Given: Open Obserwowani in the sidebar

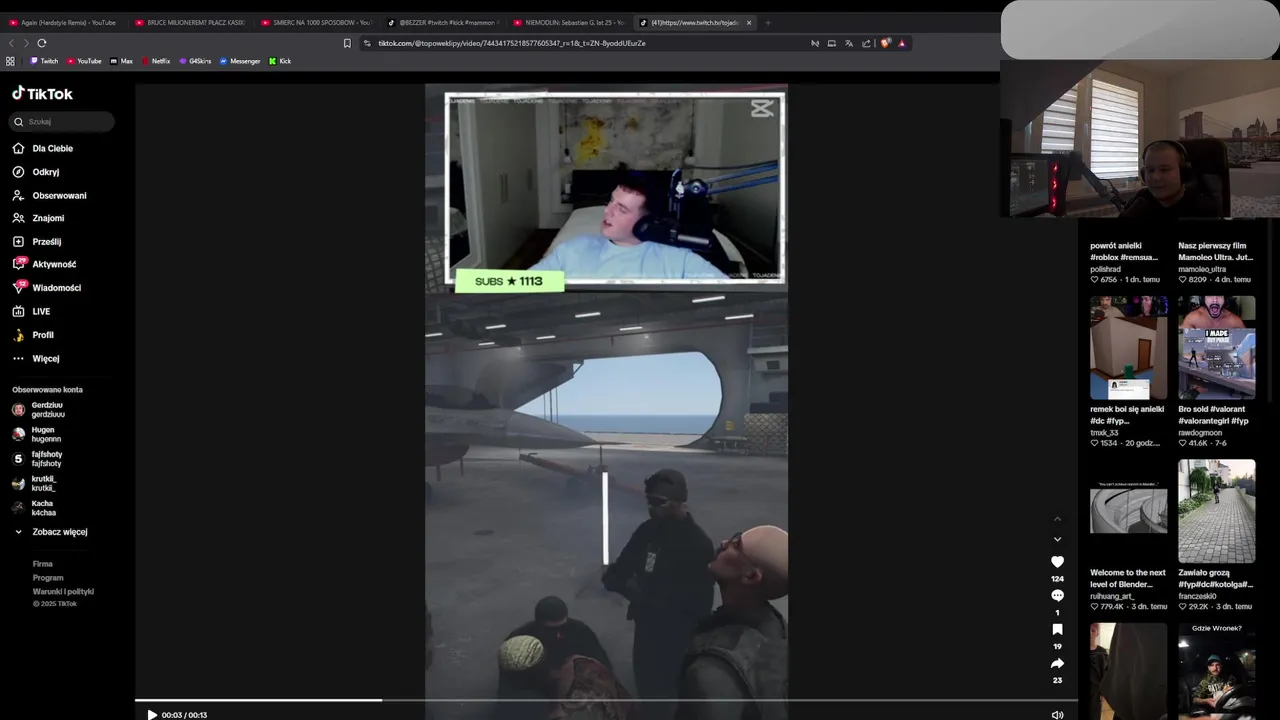Looking at the screenshot, I should [x=59, y=196].
